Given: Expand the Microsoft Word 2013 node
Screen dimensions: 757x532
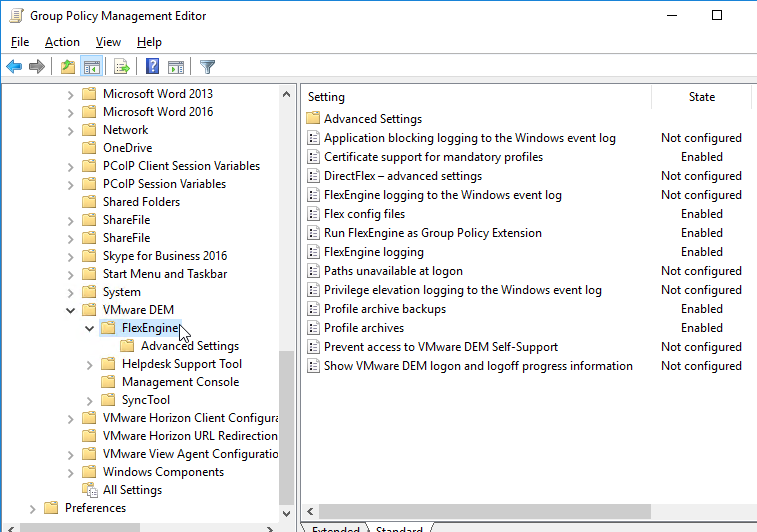Looking at the screenshot, I should tap(70, 95).
